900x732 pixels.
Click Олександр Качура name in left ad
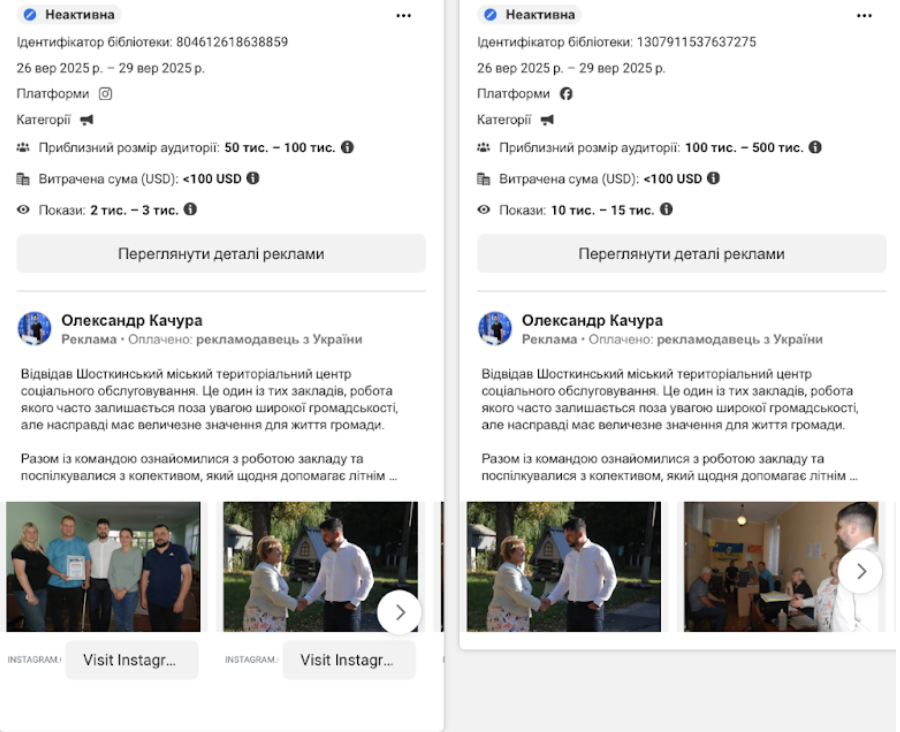coord(132,321)
